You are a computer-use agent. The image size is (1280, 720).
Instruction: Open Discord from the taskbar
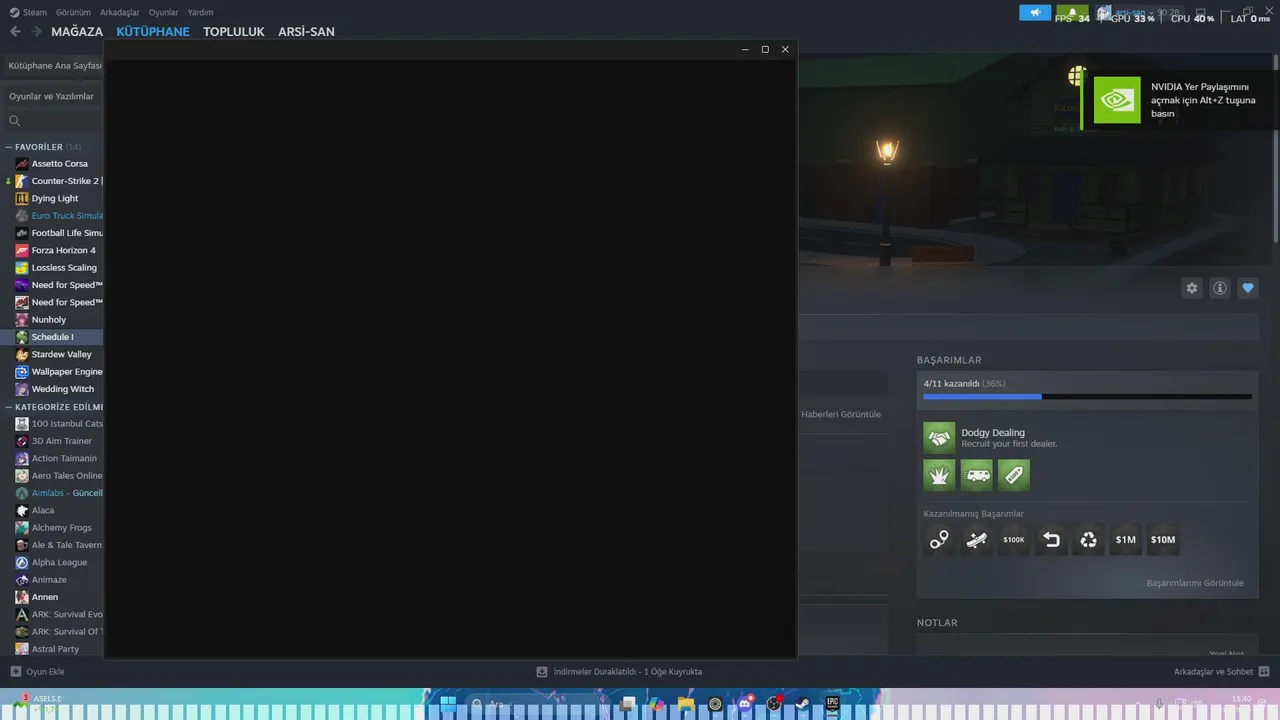point(744,704)
